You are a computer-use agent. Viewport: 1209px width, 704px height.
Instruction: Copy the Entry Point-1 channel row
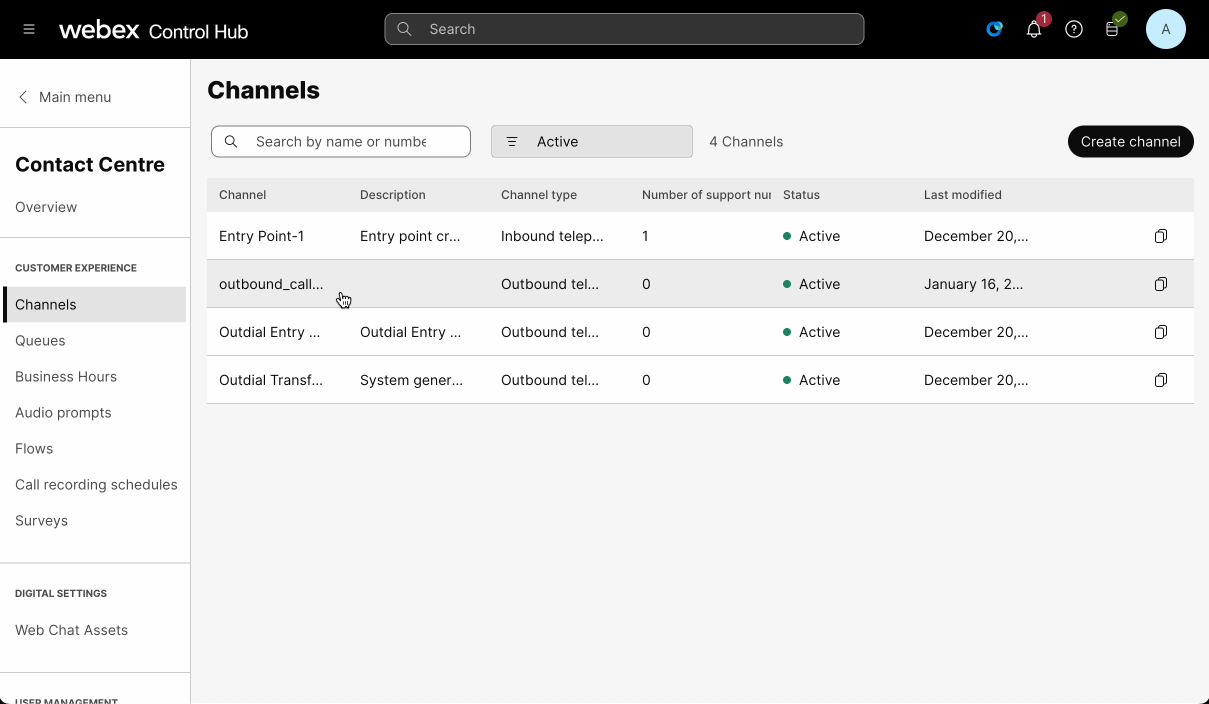click(1160, 236)
